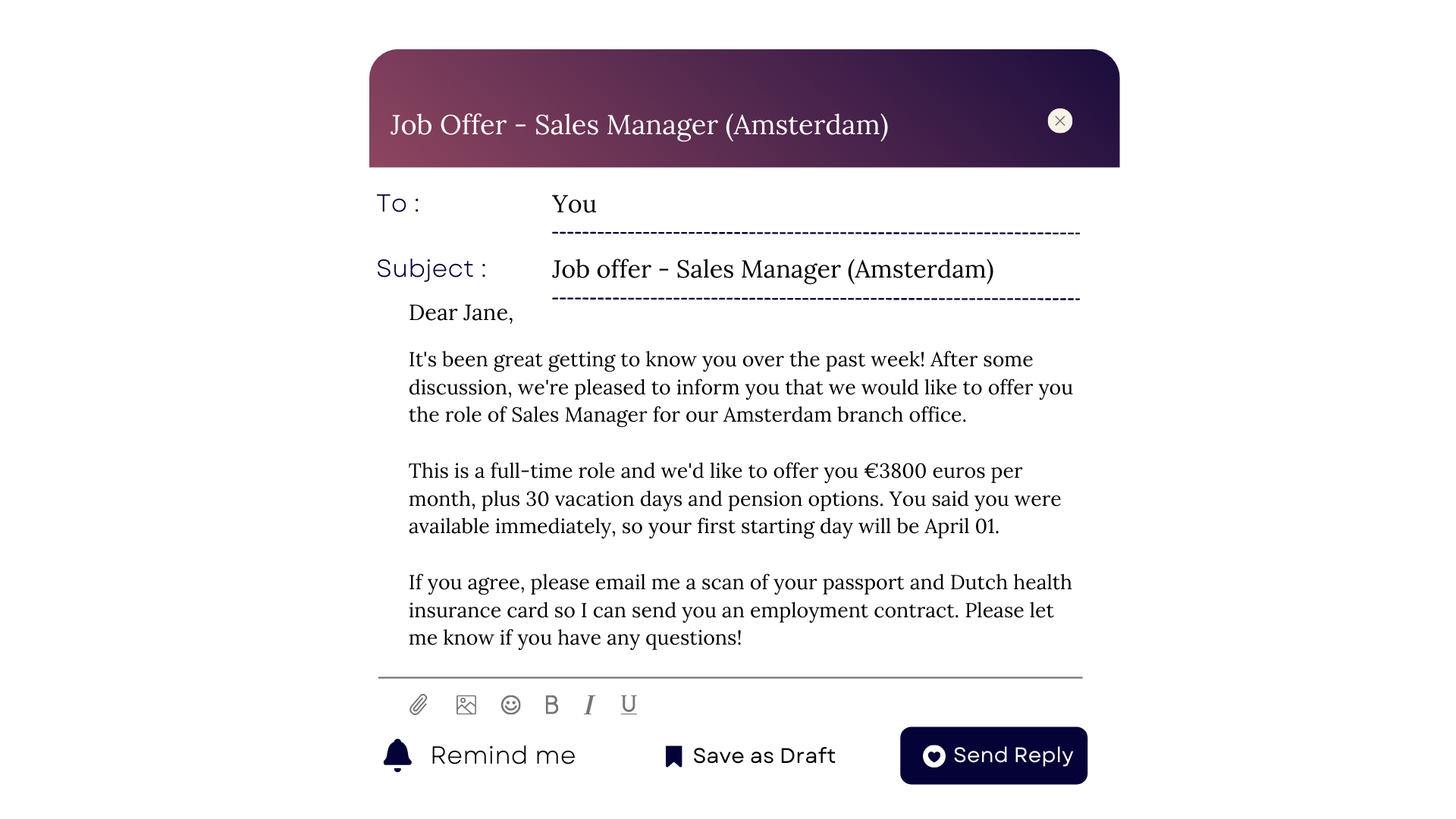The image size is (1456, 819).
Task: Click the close button on email
Action: pyautogui.click(x=1060, y=120)
